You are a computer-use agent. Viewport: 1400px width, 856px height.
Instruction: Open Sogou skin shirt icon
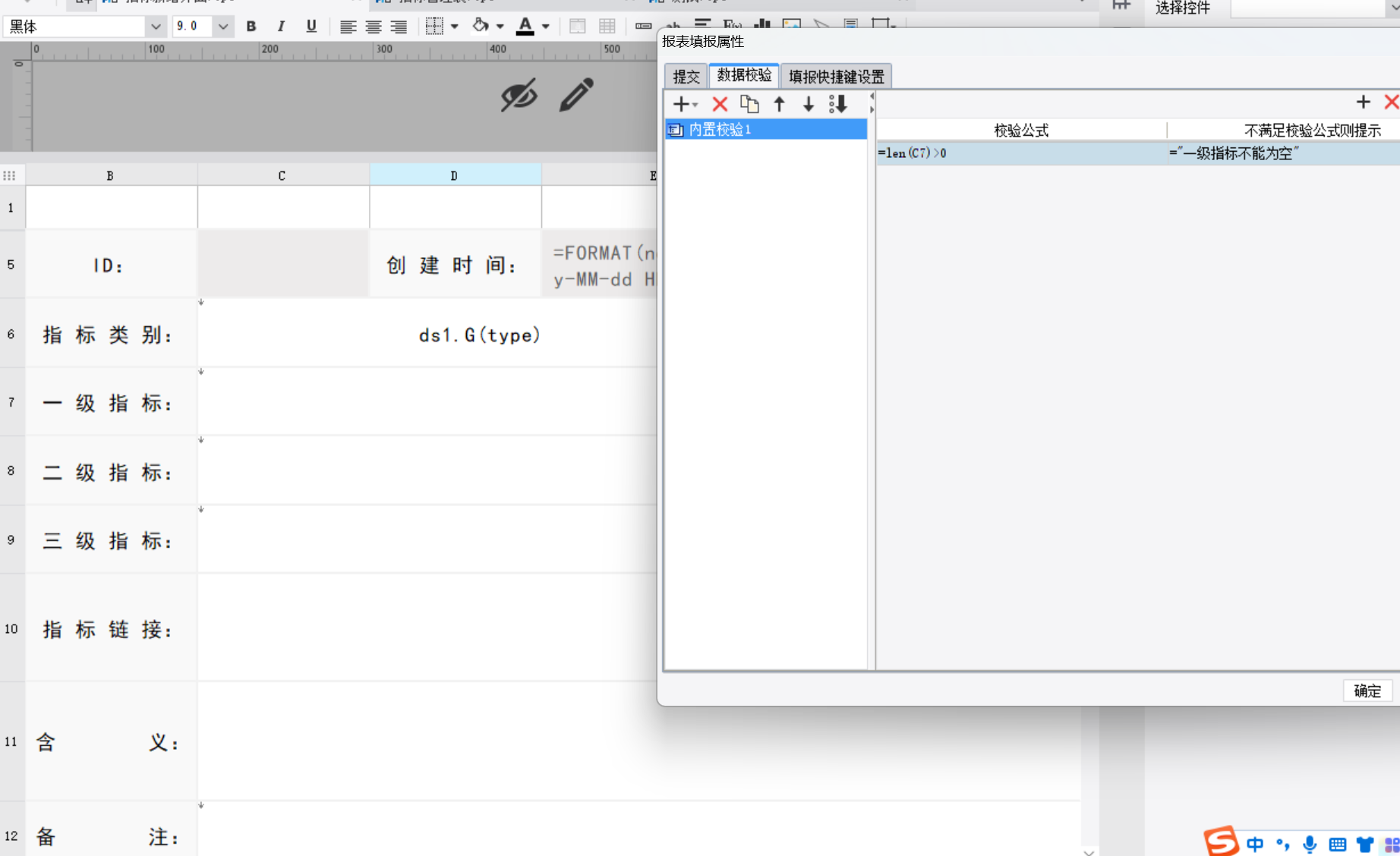click(x=1365, y=845)
